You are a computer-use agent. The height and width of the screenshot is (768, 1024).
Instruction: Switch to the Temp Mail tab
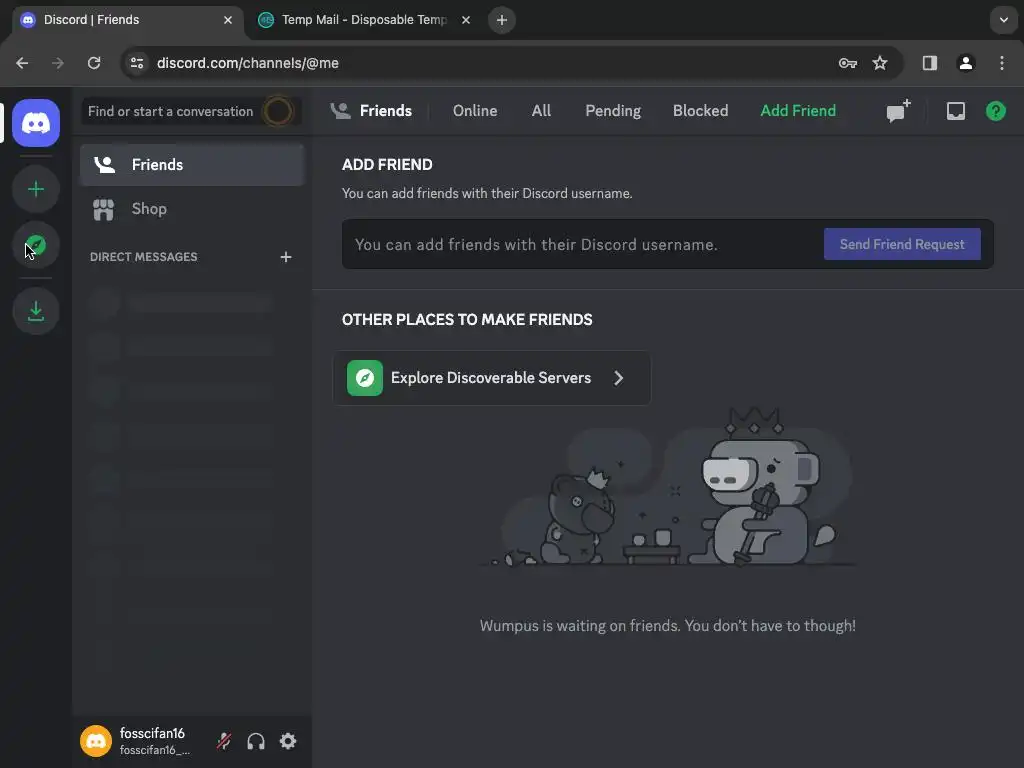click(x=362, y=20)
